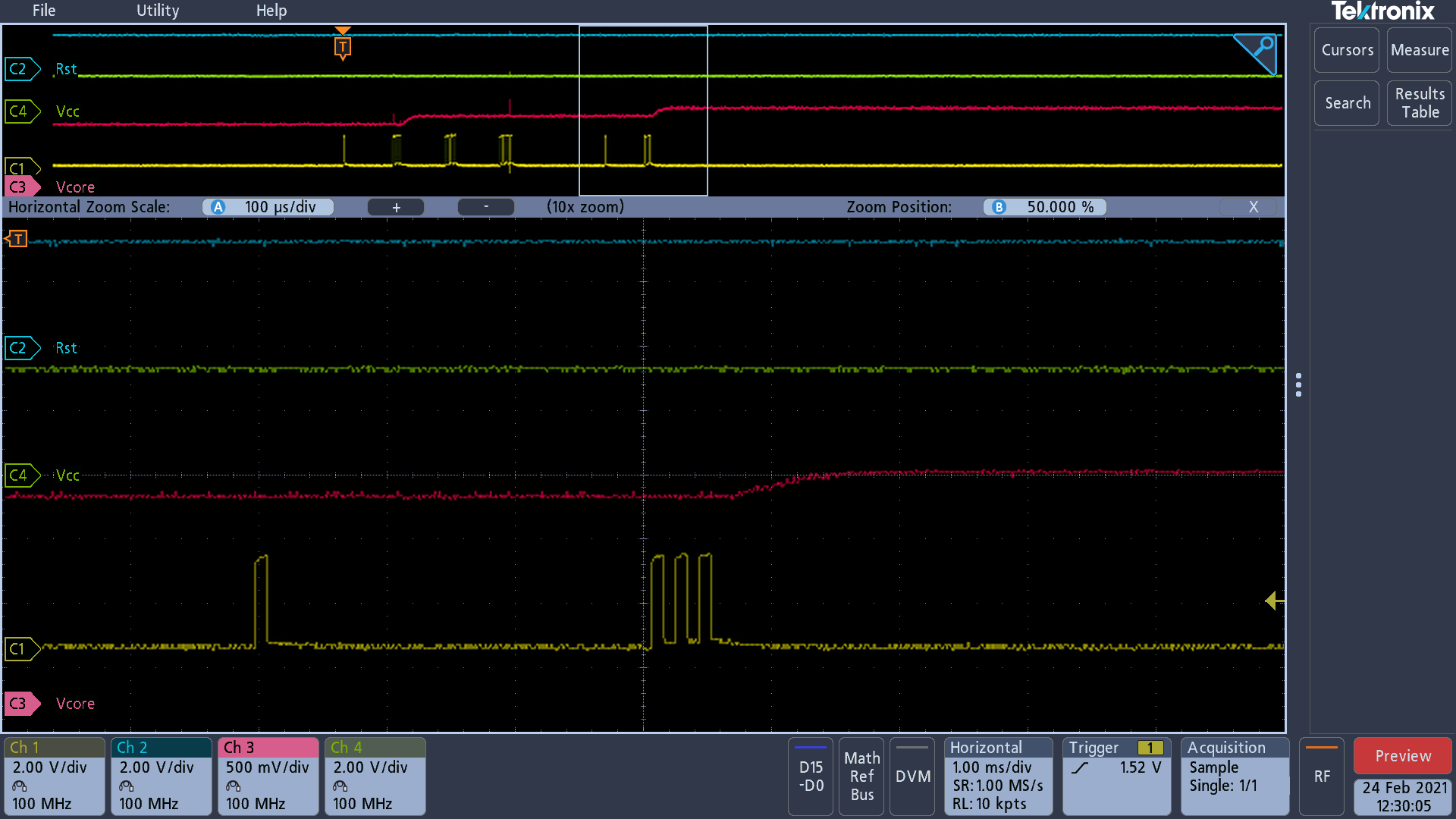Screen dimensions: 1456x819
Task: Click the Tektronix logo
Action: (x=1382, y=11)
